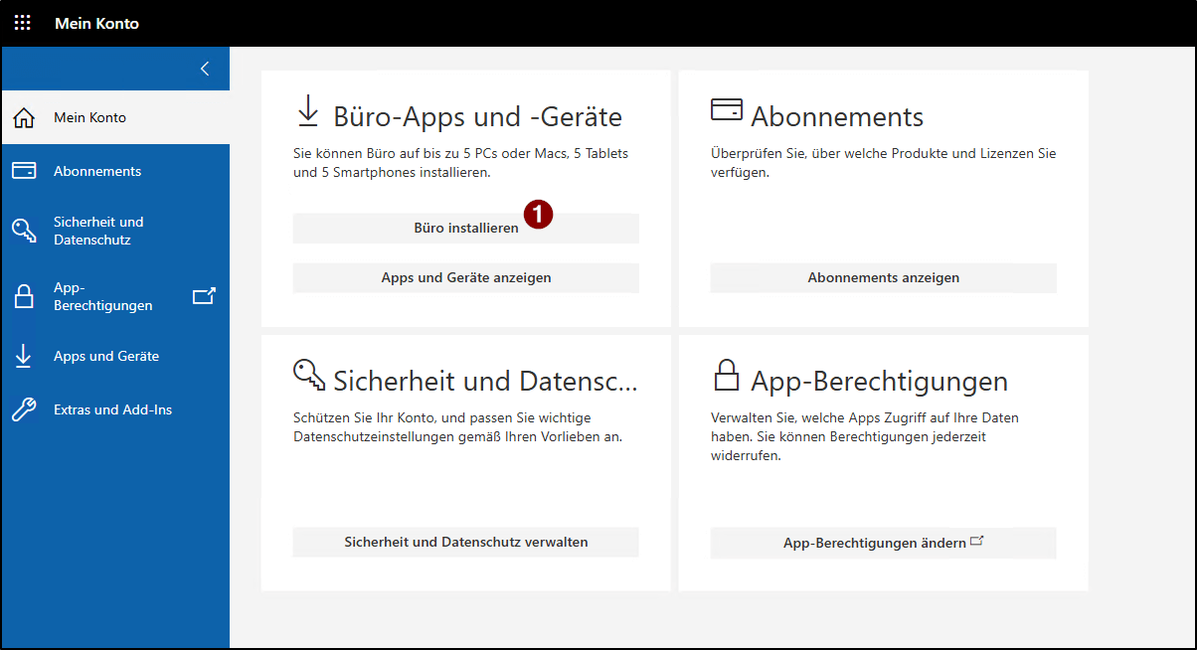The image size is (1197, 650).
Task: Click Apps und Geräte anzeigen button
Action: (466, 278)
